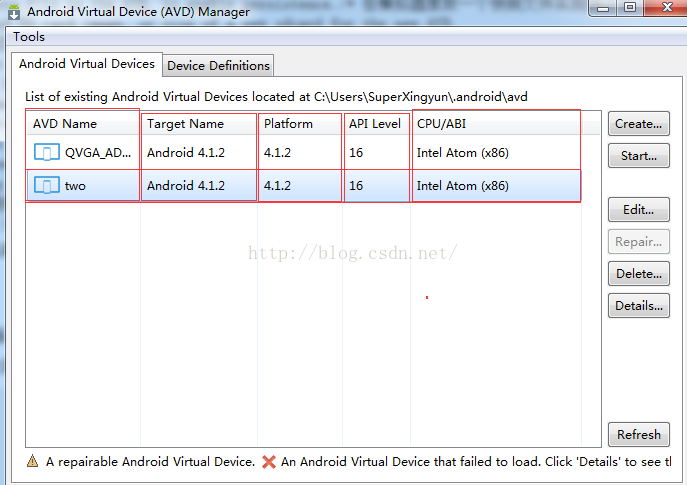The width and height of the screenshot is (687, 485).
Task: Click the repairable device warning icon
Action: click(x=32, y=461)
